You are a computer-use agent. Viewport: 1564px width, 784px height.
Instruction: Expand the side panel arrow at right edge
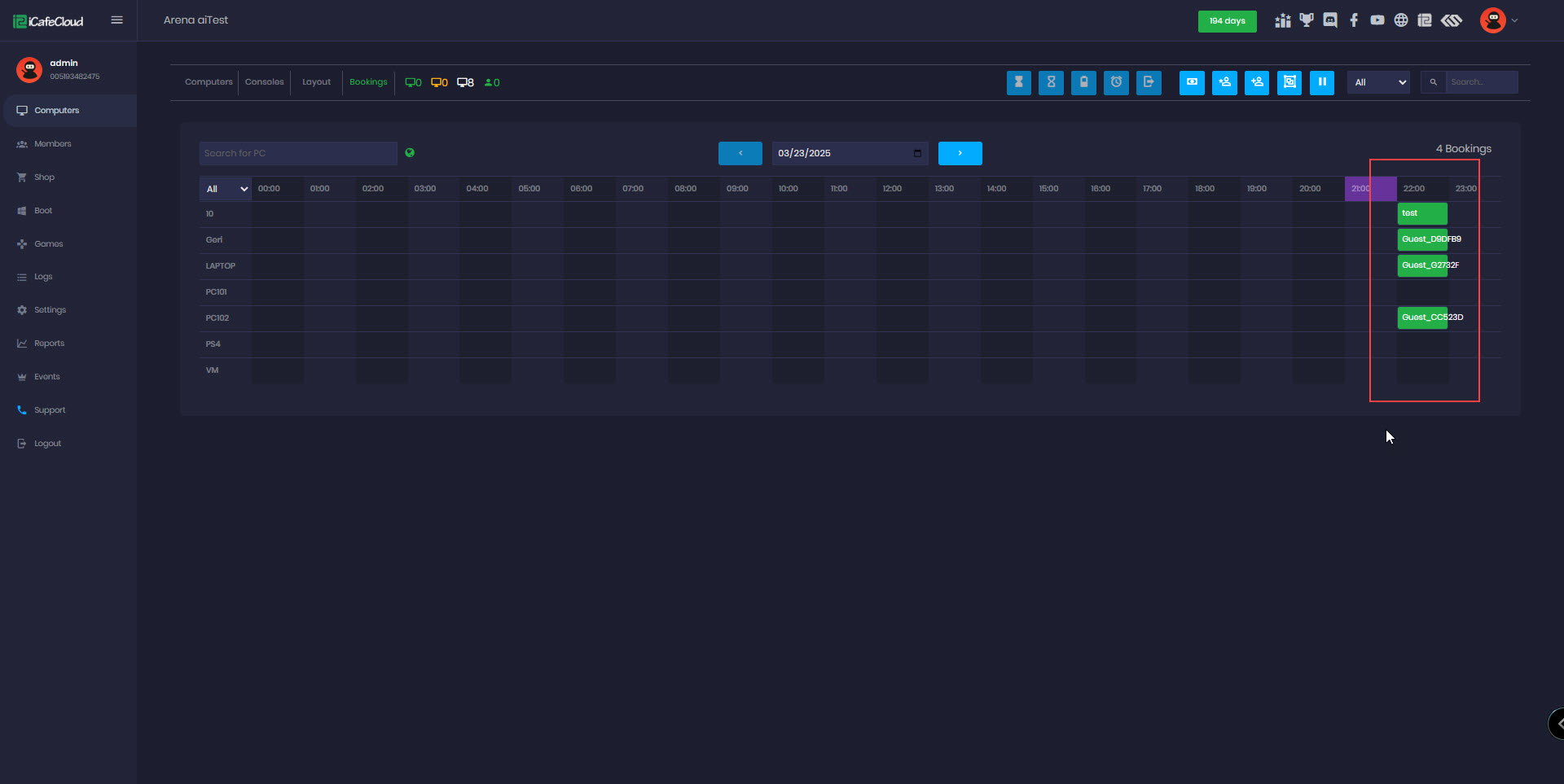click(1557, 723)
